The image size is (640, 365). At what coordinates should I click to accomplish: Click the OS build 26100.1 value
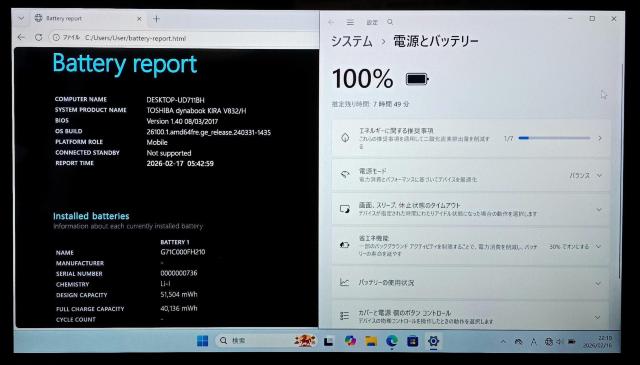pos(209,132)
